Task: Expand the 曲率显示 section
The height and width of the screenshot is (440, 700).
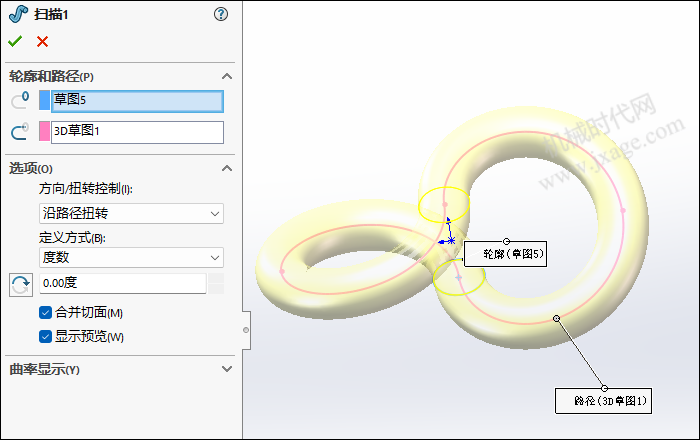Action: click(227, 369)
